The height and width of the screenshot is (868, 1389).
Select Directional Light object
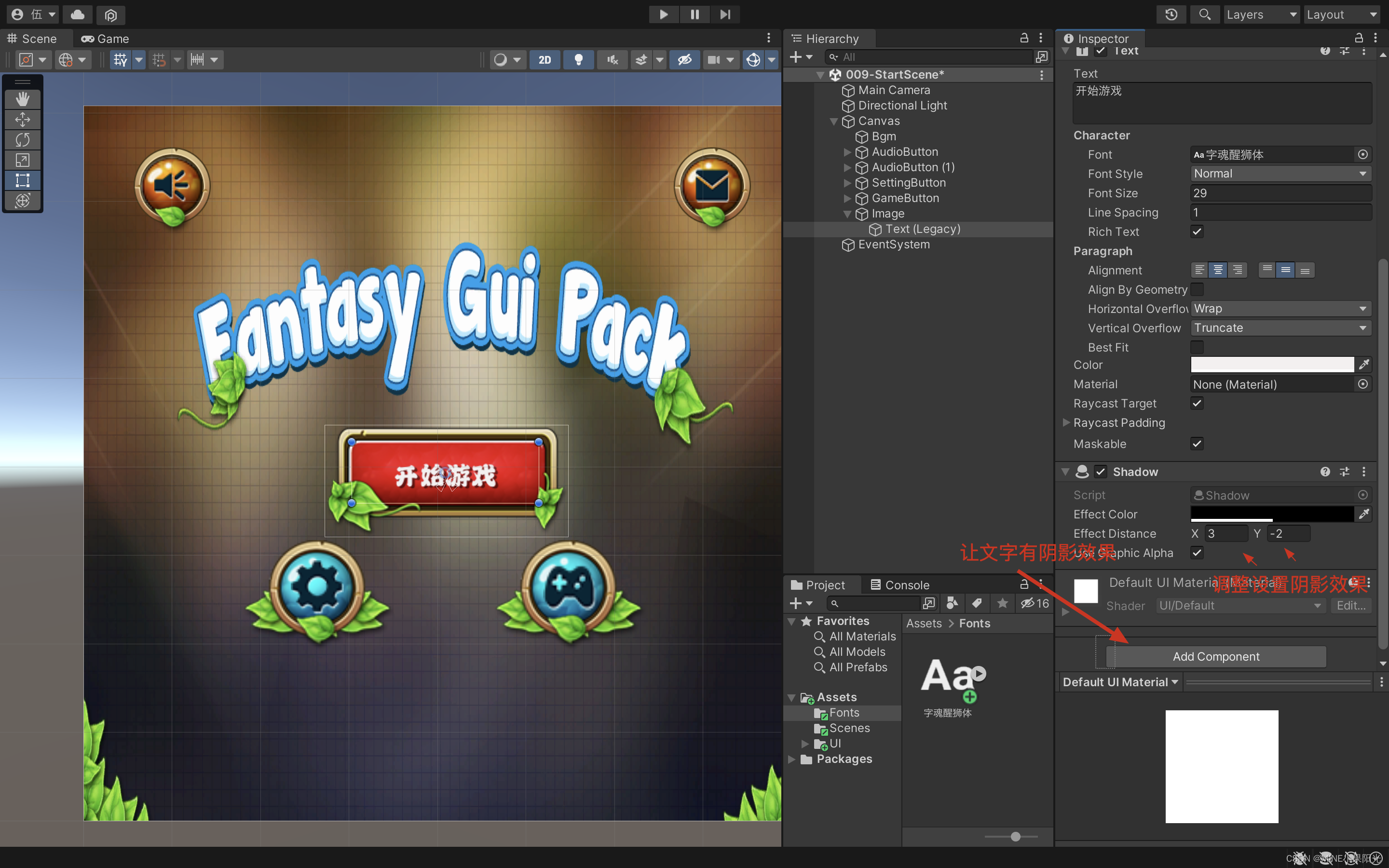tap(902, 106)
